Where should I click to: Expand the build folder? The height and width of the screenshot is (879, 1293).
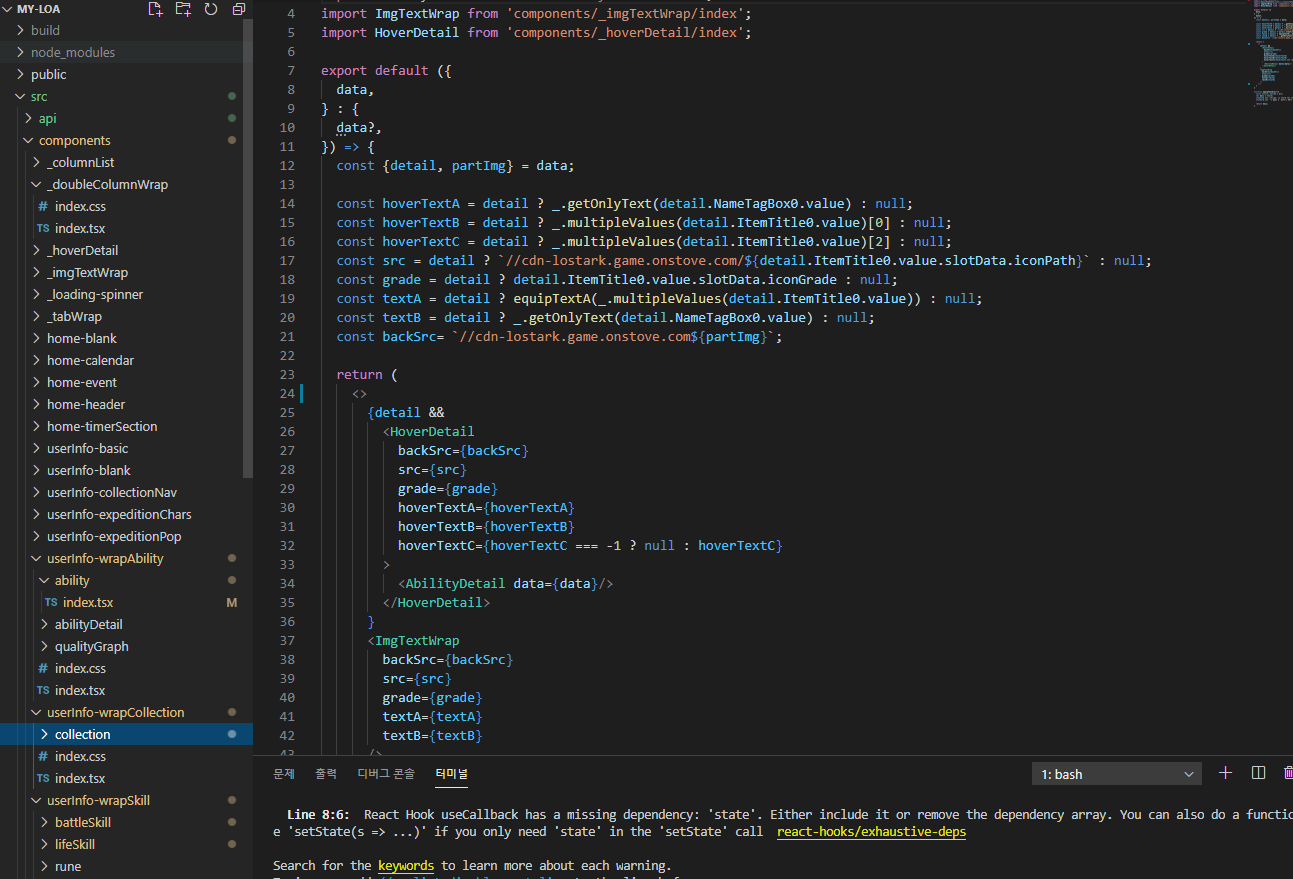click(x=124, y=30)
